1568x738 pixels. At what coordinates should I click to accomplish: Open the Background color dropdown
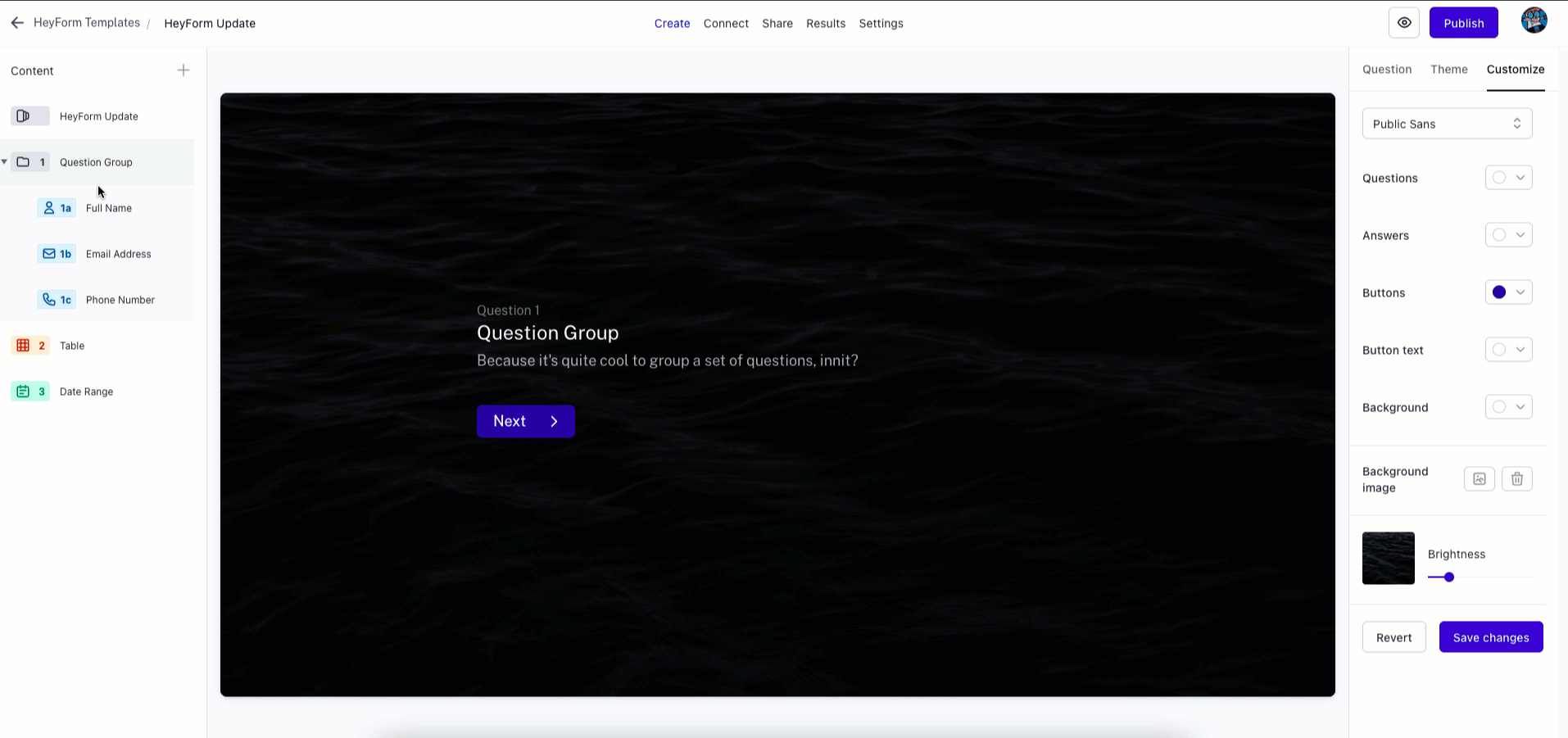pyautogui.click(x=1509, y=407)
